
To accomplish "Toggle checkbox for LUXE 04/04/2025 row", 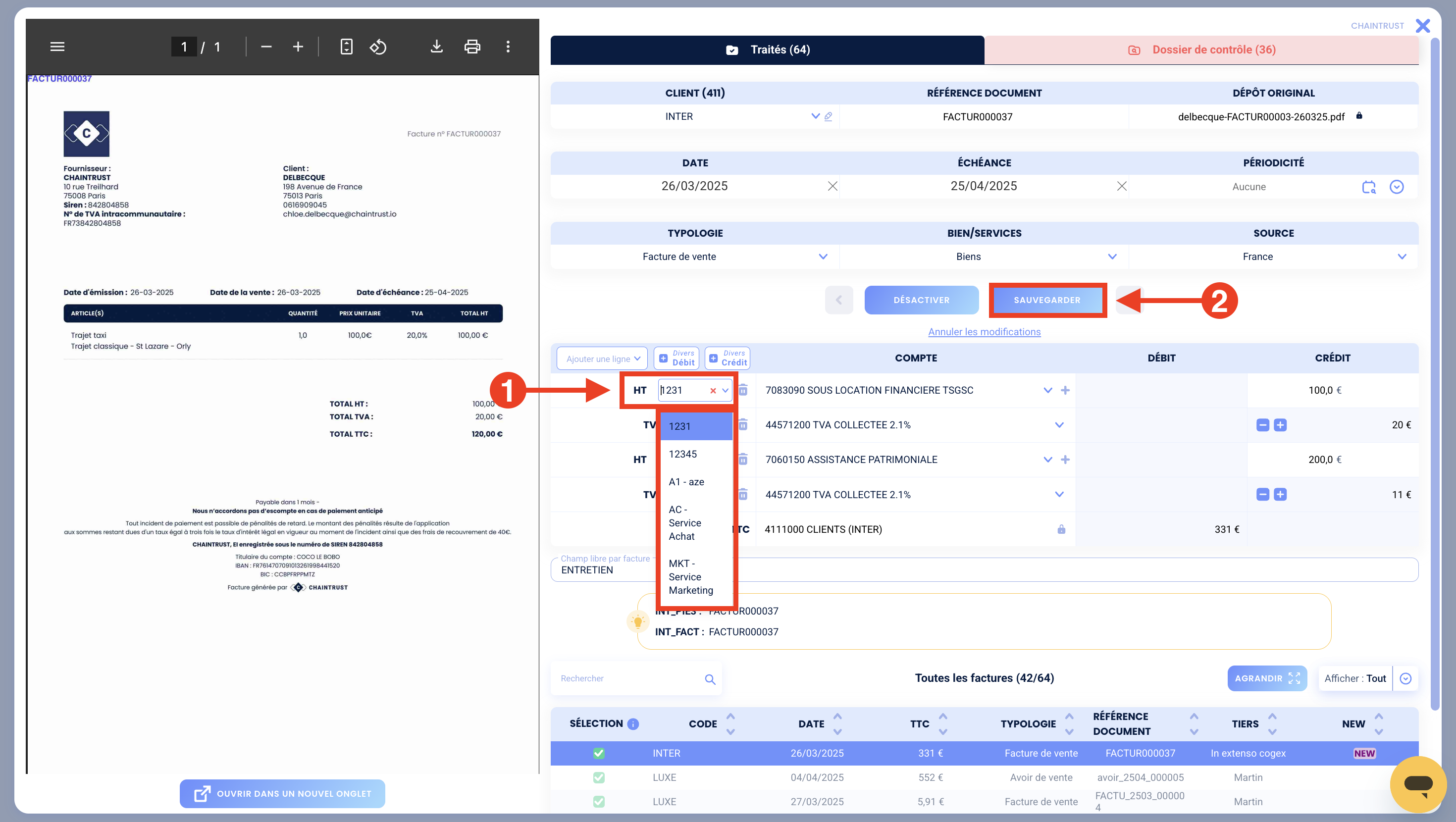I will click(x=599, y=777).
